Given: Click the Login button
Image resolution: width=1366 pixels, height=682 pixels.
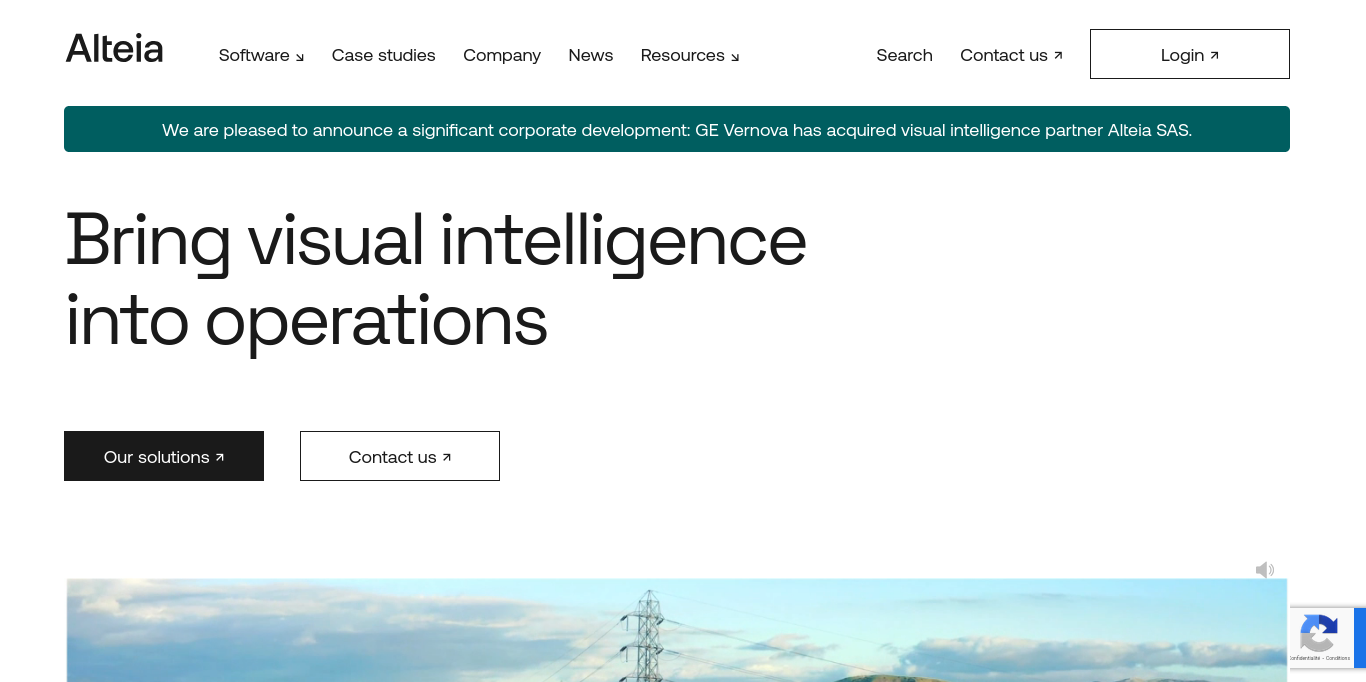Looking at the screenshot, I should click(1188, 54).
